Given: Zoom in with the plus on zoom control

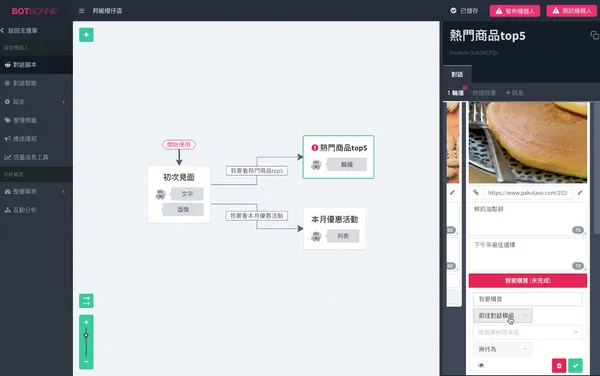Looking at the screenshot, I should [86, 322].
